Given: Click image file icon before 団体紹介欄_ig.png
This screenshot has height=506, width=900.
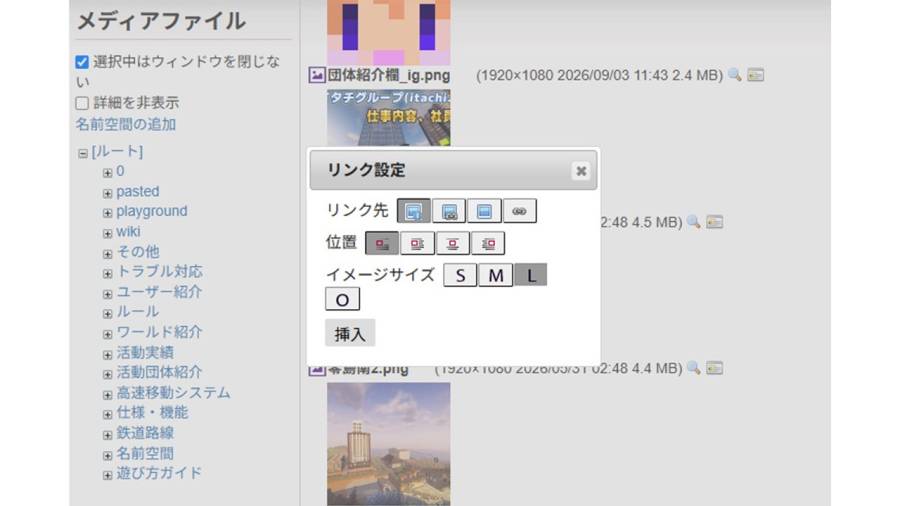Looking at the screenshot, I should (x=317, y=75).
